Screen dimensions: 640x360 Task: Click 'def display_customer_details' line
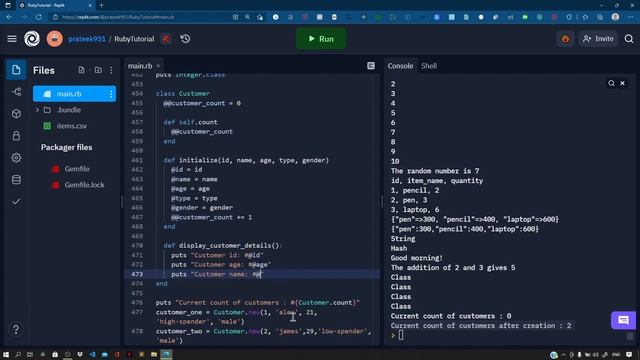(222, 245)
